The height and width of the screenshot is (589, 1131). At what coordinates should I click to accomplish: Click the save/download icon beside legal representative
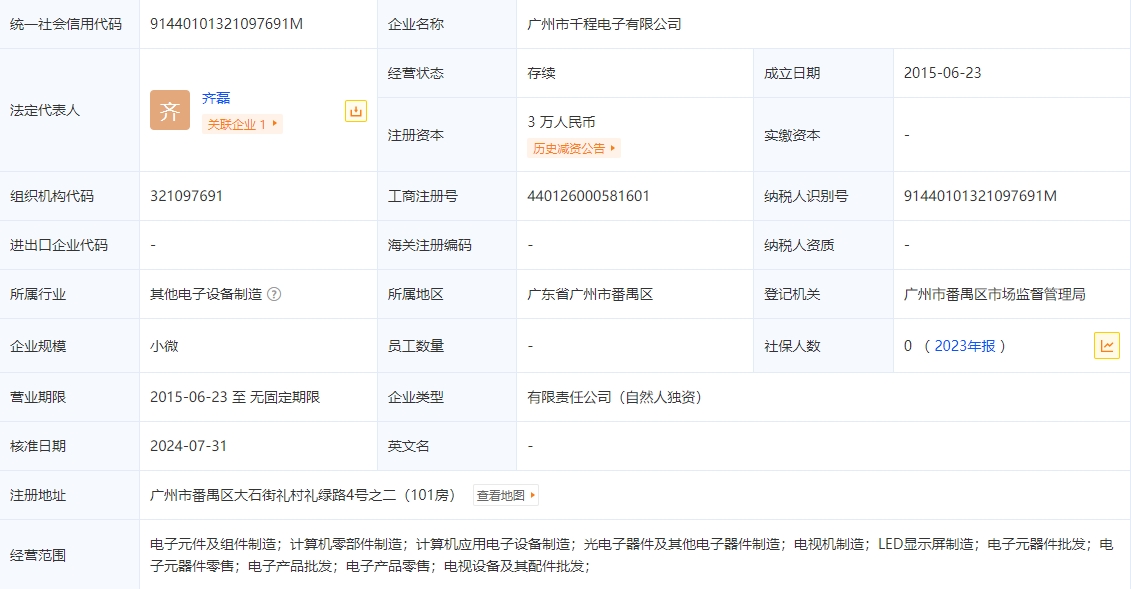click(356, 111)
